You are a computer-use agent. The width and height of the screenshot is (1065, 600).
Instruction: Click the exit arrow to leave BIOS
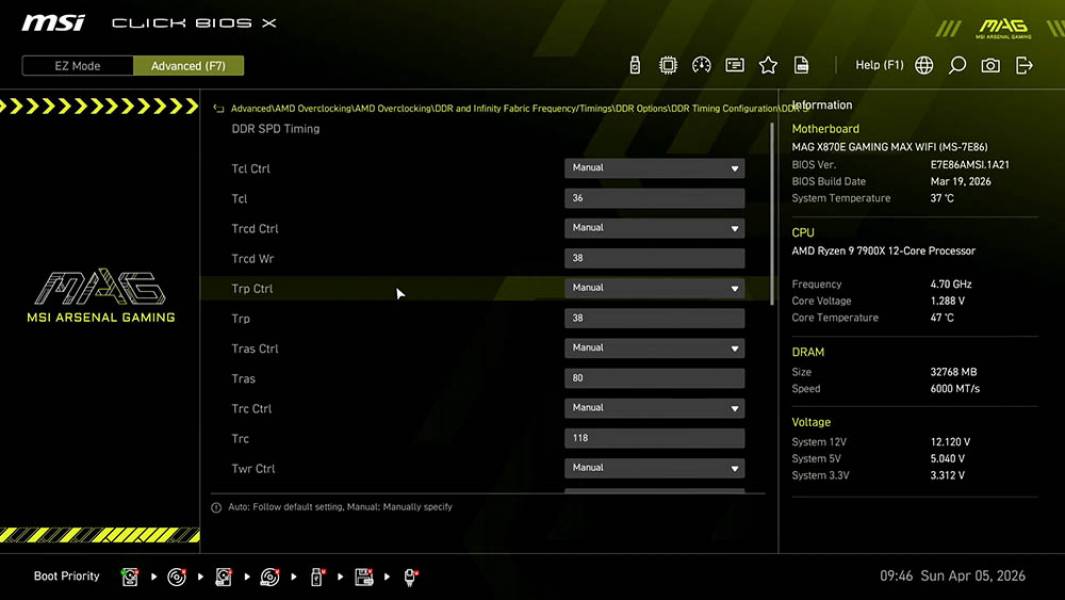tap(1022, 64)
